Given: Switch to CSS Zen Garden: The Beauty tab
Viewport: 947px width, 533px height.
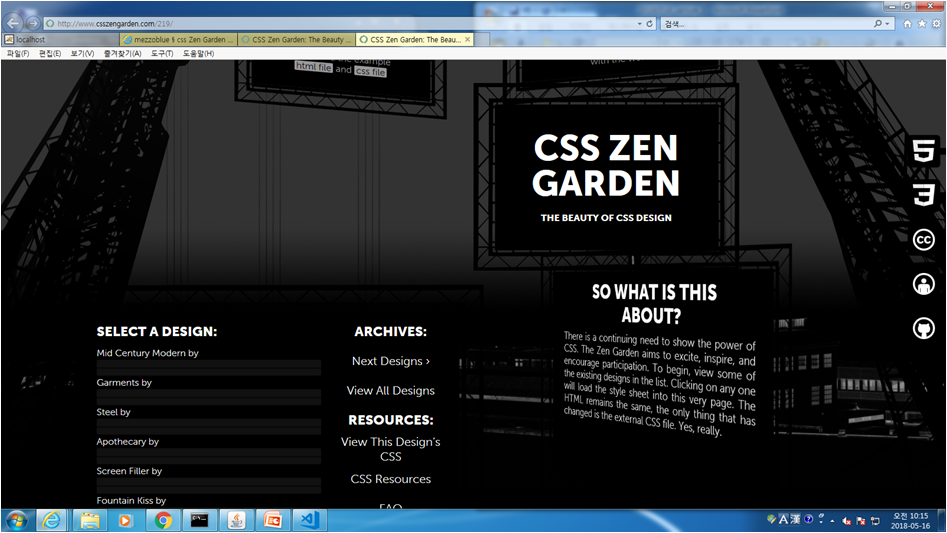Looking at the screenshot, I should pos(297,39).
